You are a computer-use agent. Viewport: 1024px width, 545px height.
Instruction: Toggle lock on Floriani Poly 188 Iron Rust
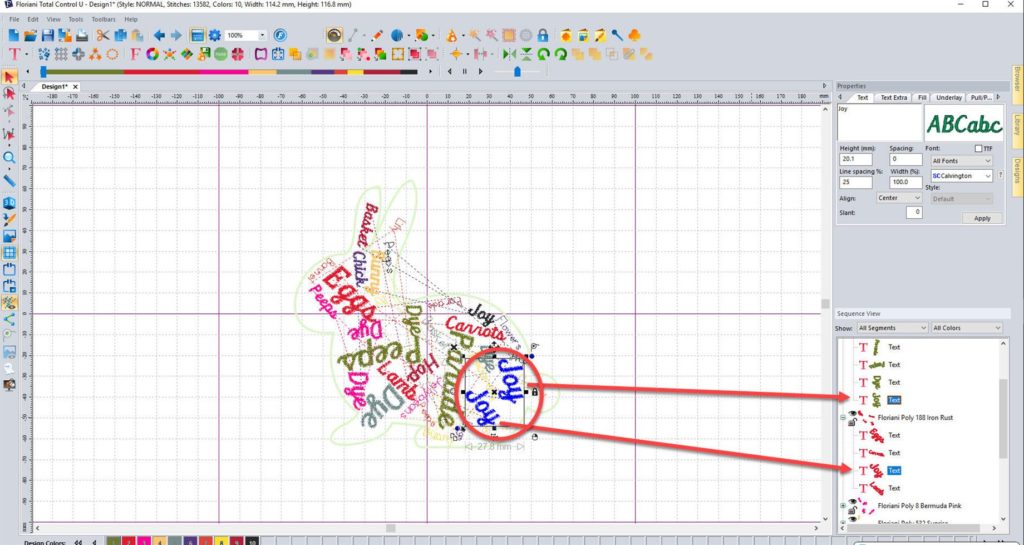tap(852, 423)
